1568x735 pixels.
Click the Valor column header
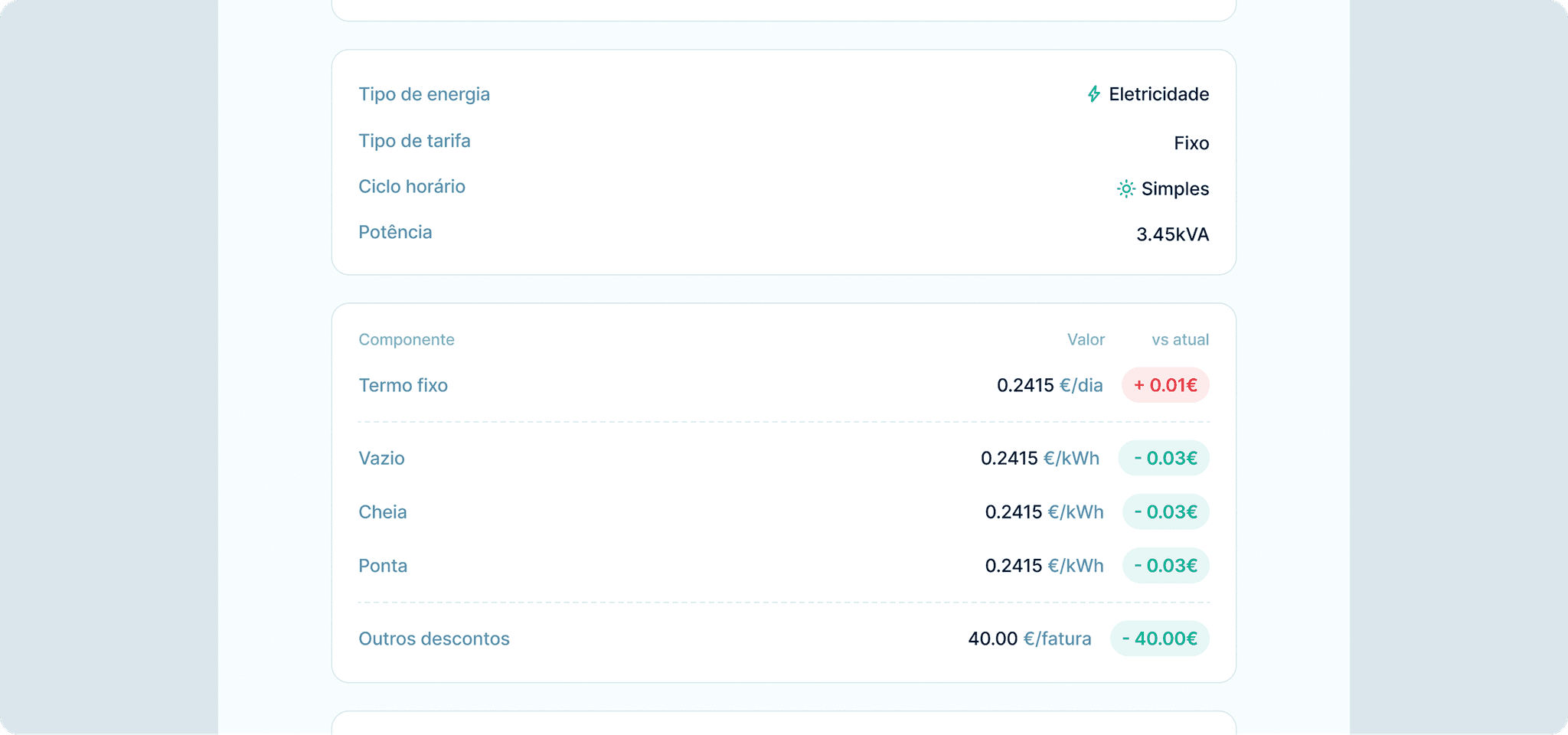pos(1086,340)
